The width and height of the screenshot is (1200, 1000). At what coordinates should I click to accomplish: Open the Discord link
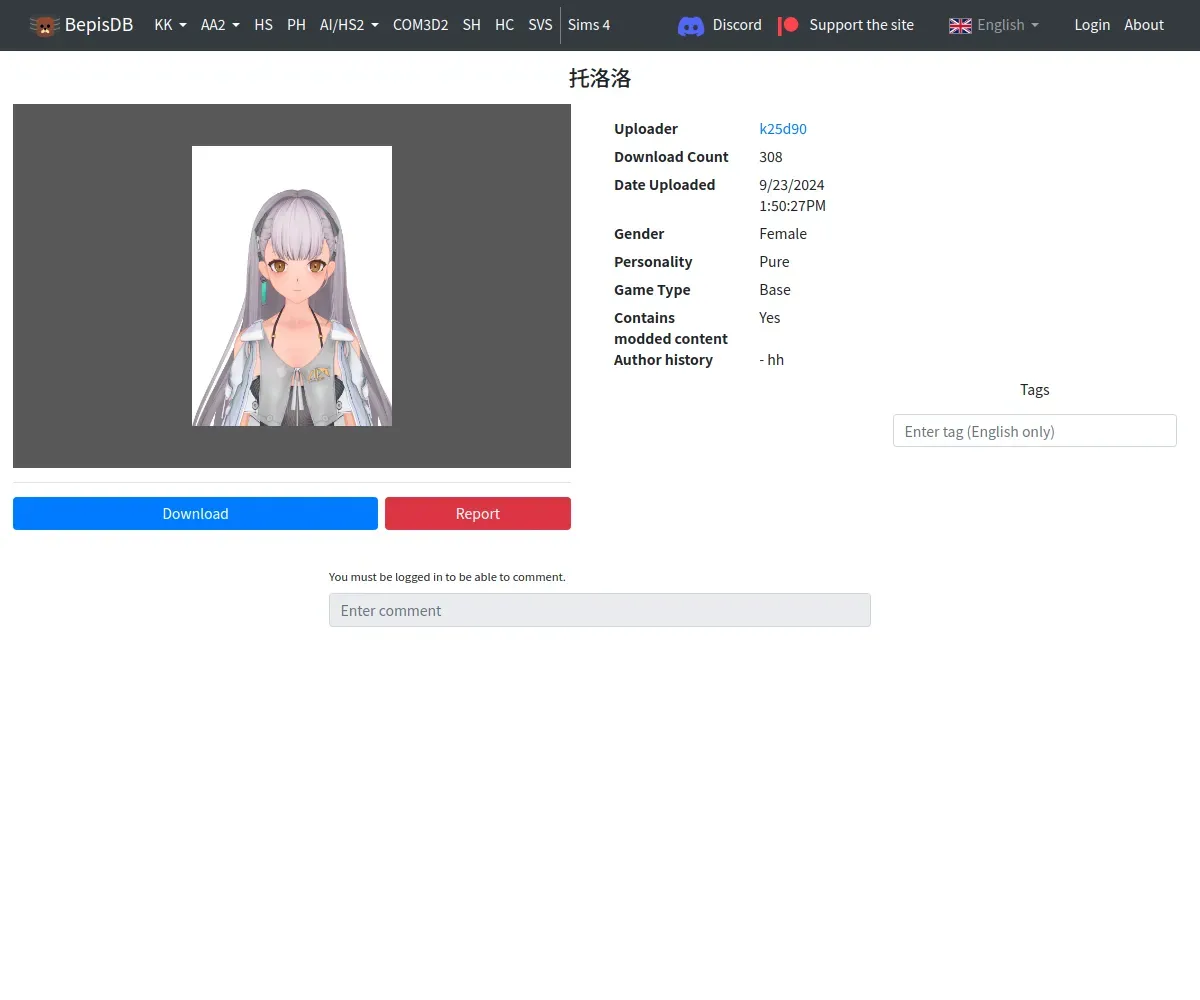pyautogui.click(x=737, y=25)
